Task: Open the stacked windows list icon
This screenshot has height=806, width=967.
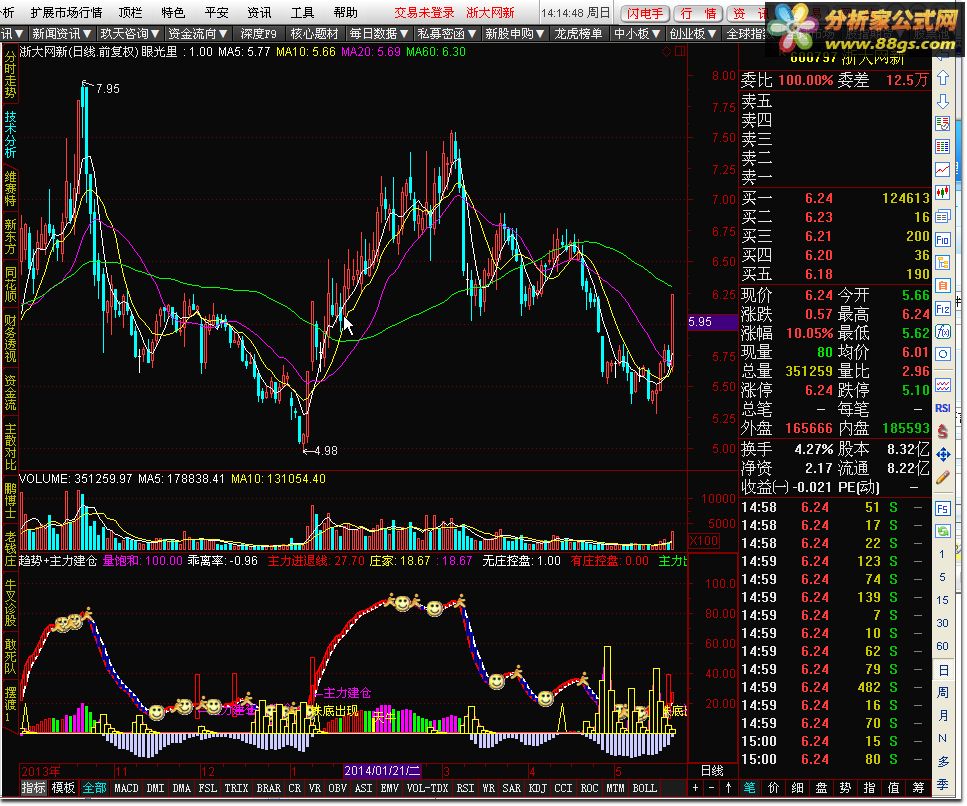Action: [942, 216]
